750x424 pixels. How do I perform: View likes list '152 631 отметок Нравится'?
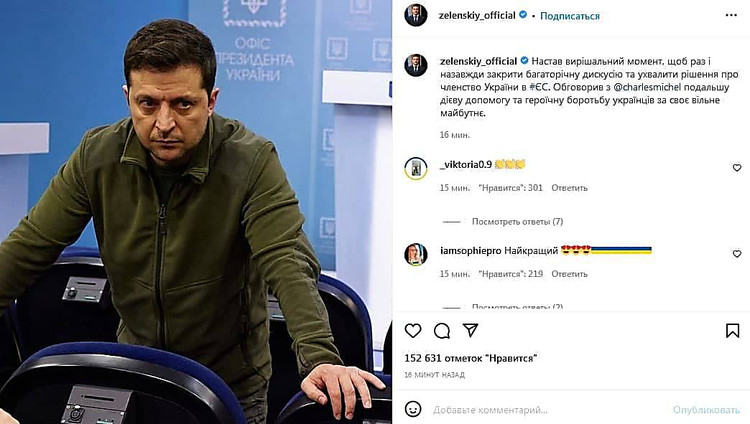click(x=471, y=358)
